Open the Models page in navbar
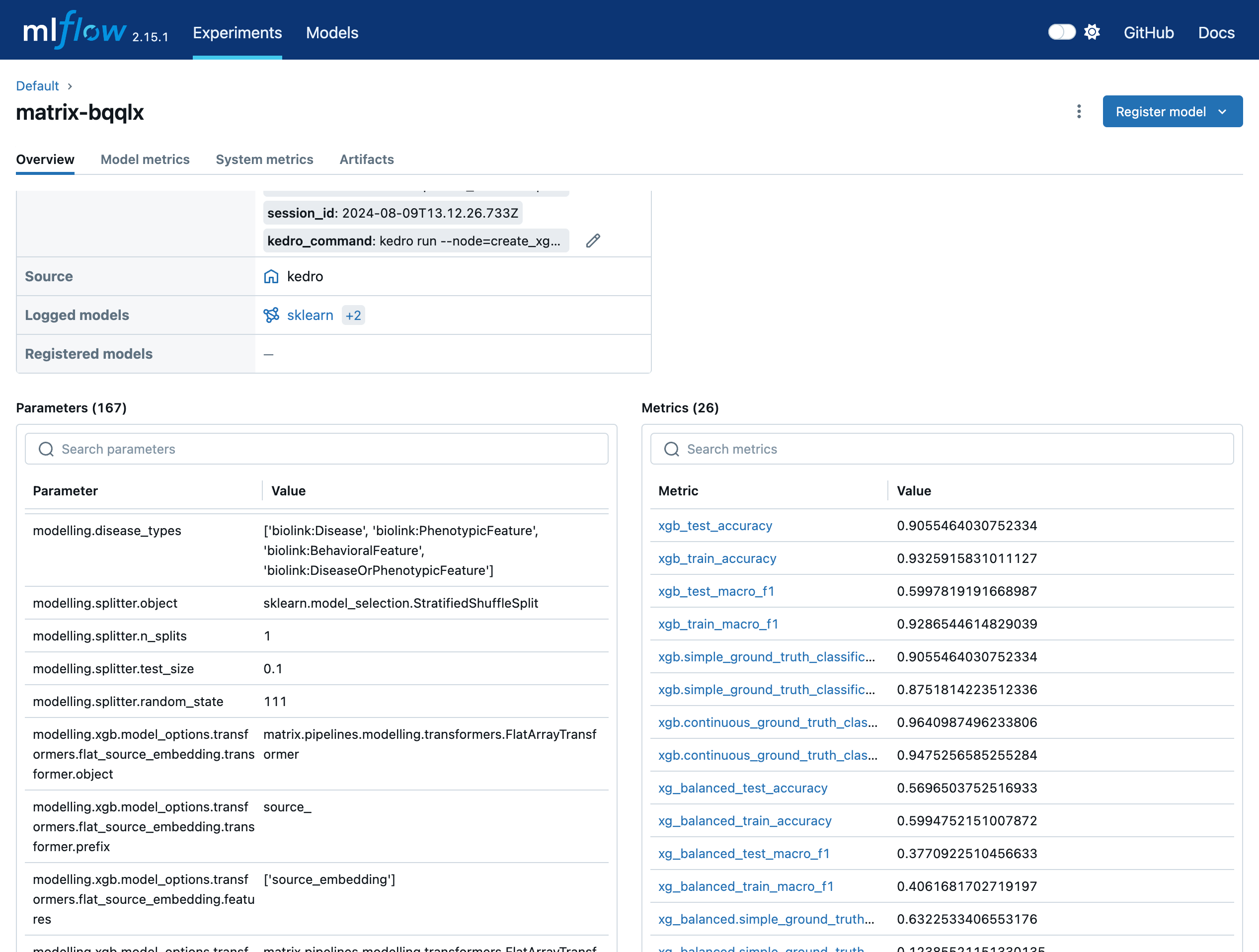Image resolution: width=1259 pixels, height=952 pixels. [332, 32]
